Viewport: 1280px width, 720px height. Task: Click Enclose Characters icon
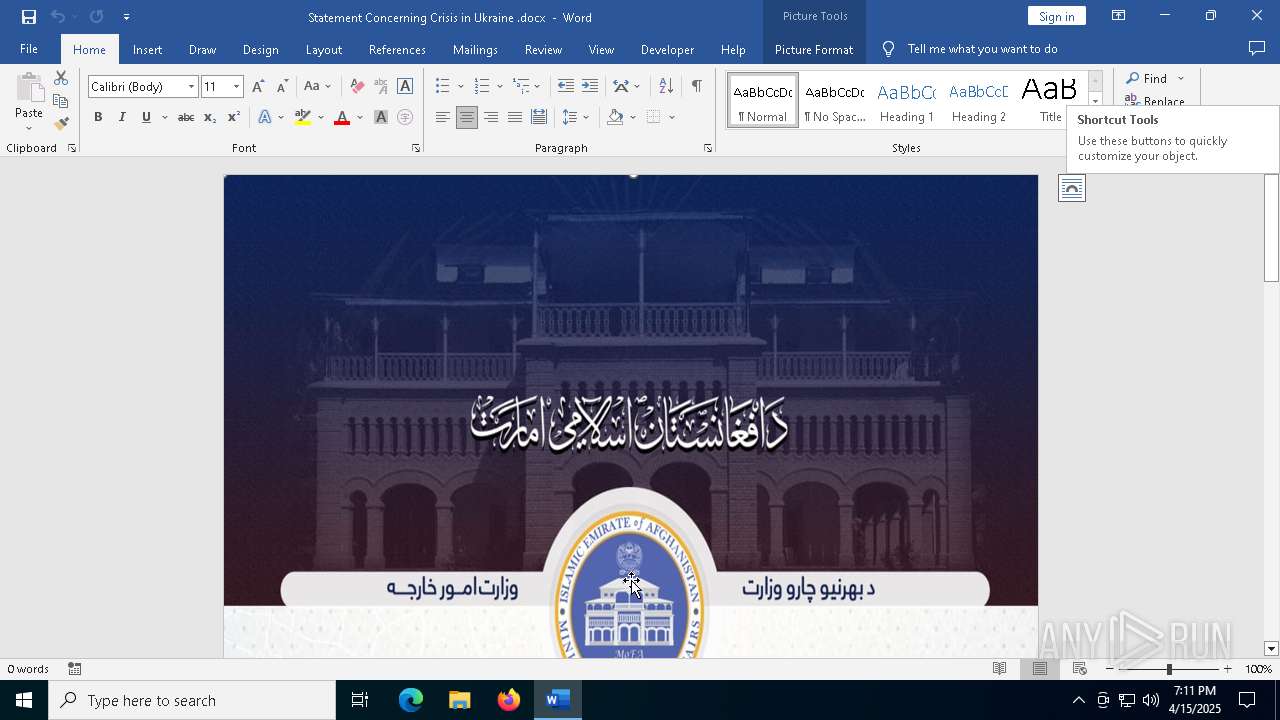coord(405,118)
